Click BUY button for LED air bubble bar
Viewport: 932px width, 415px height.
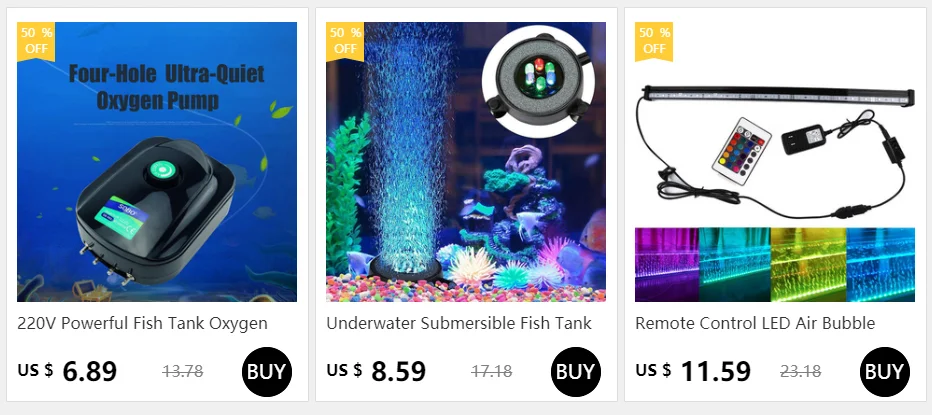click(884, 372)
